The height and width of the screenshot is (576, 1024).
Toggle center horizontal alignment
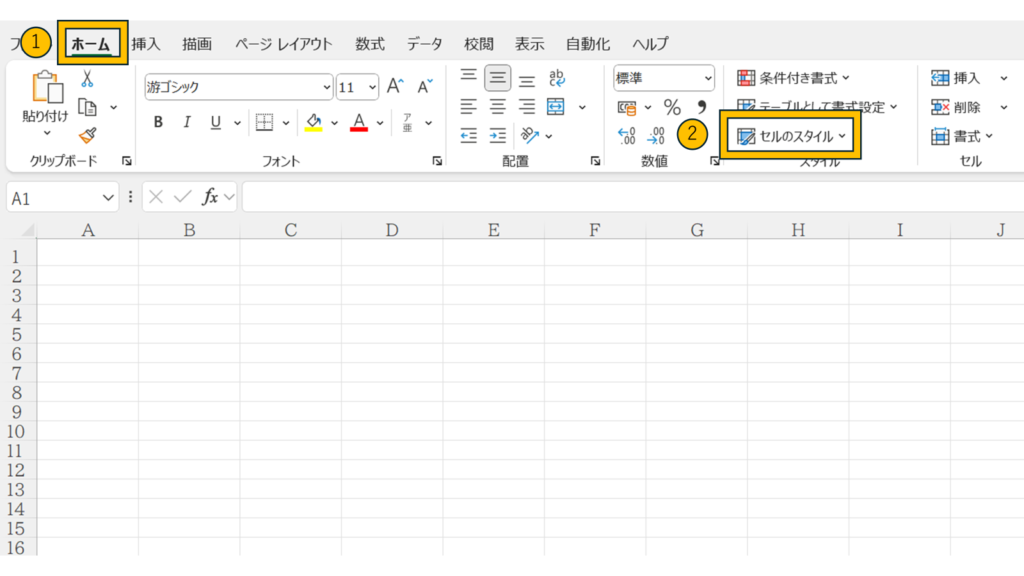coord(497,107)
